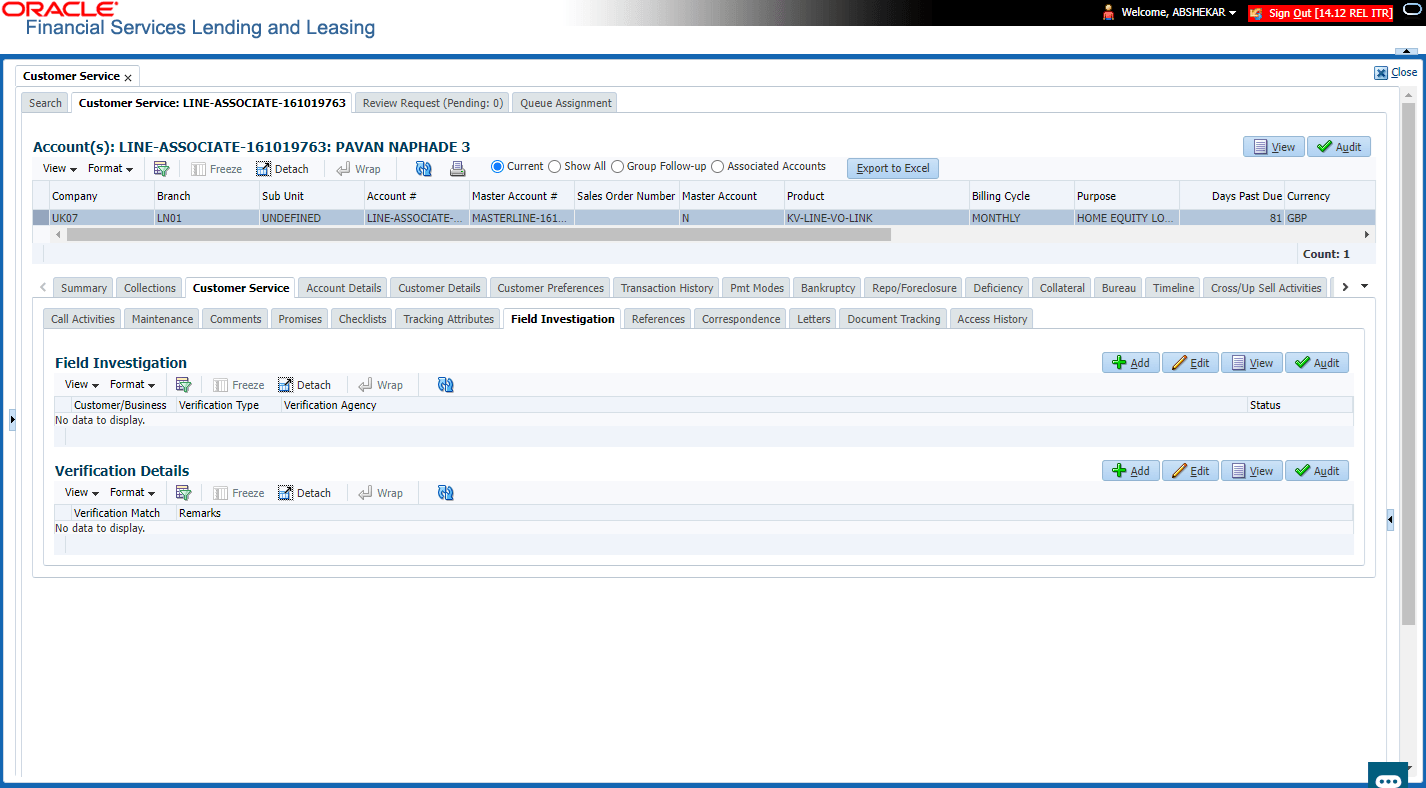Viewport: 1426px width, 788px height.
Task: Click Add button in Field Investigation section
Action: (x=1131, y=363)
